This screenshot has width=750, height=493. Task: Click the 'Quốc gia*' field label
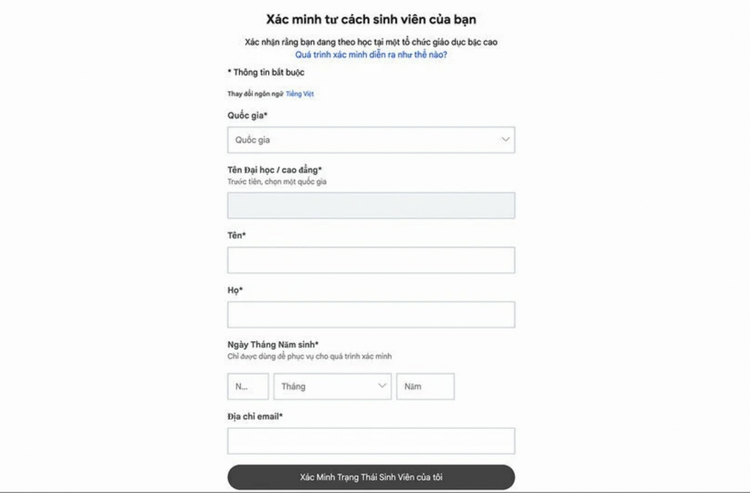(x=247, y=115)
